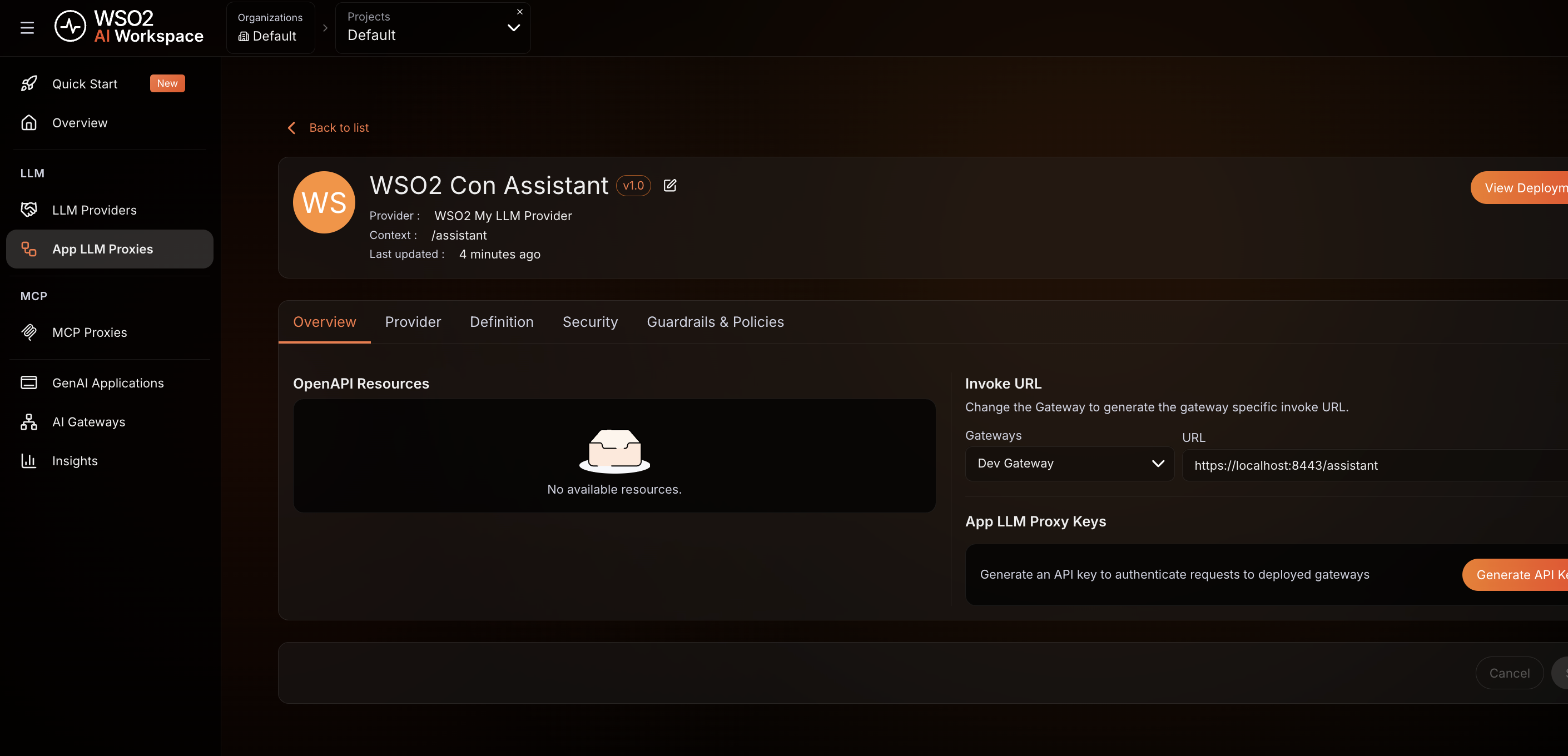The height and width of the screenshot is (756, 1568).
Task: Switch to the Provider tab
Action: pos(413,322)
